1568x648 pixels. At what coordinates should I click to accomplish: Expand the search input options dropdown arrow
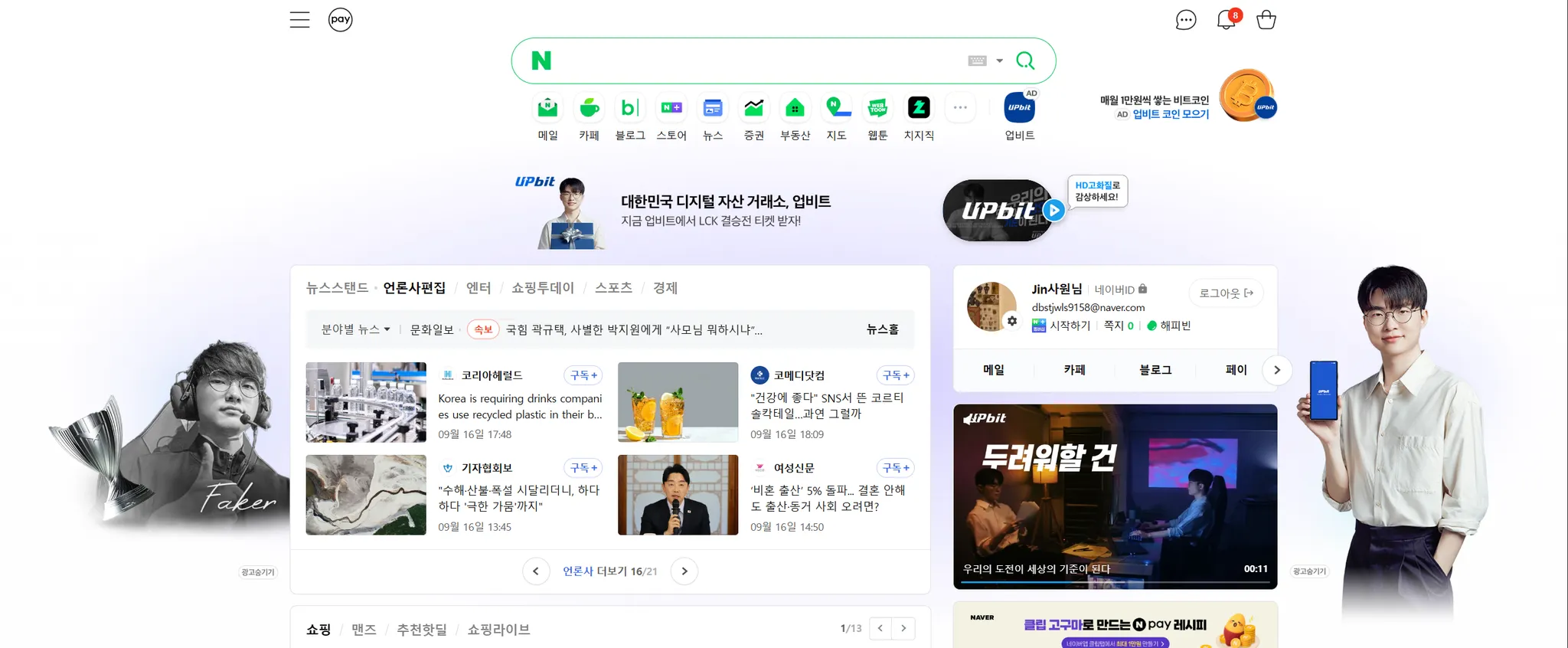(1000, 61)
